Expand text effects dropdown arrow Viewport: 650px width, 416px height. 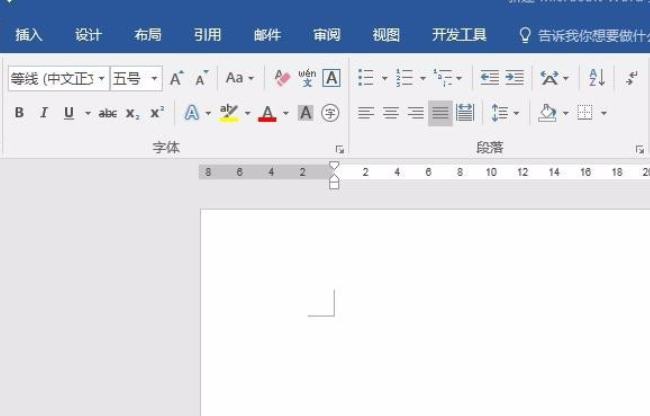[208, 113]
